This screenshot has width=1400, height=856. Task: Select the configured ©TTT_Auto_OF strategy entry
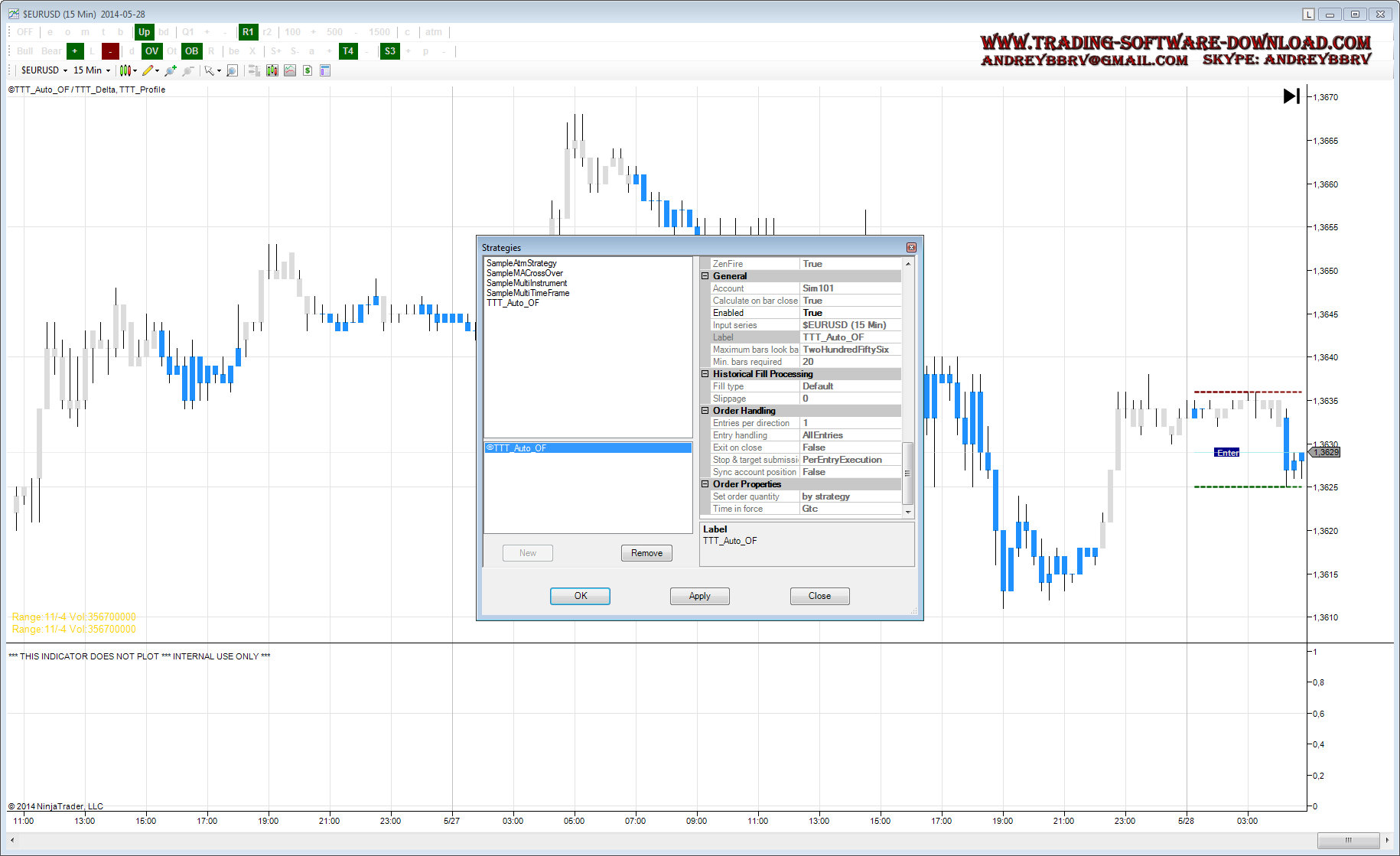click(588, 448)
